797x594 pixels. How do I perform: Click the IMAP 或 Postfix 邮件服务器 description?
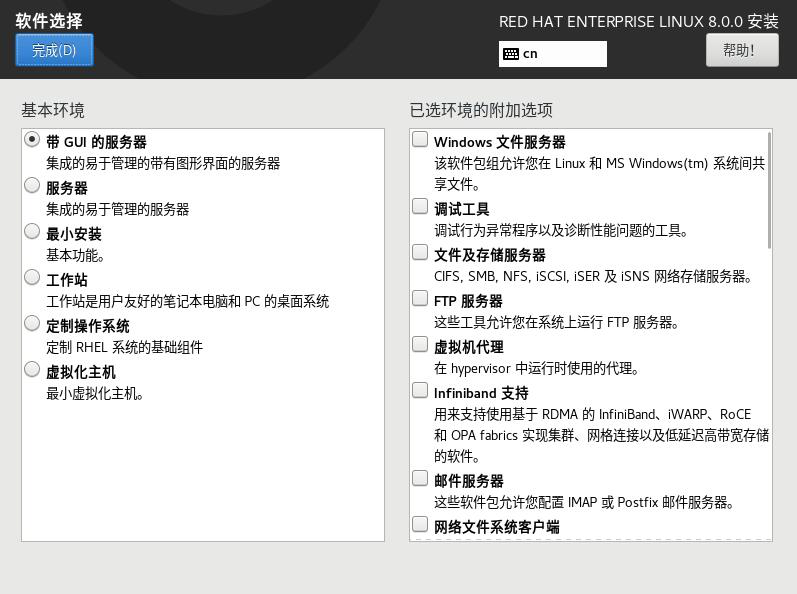584,503
